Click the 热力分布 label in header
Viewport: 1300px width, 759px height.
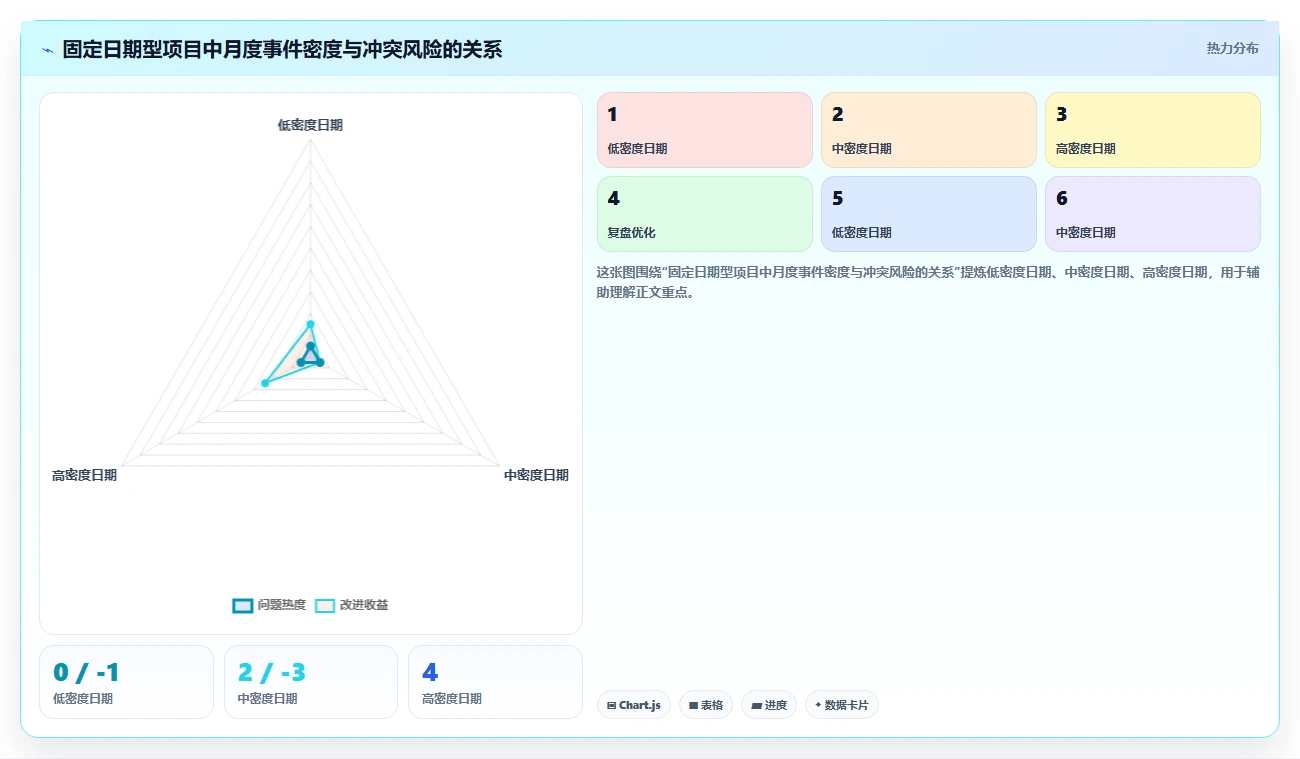1232,48
